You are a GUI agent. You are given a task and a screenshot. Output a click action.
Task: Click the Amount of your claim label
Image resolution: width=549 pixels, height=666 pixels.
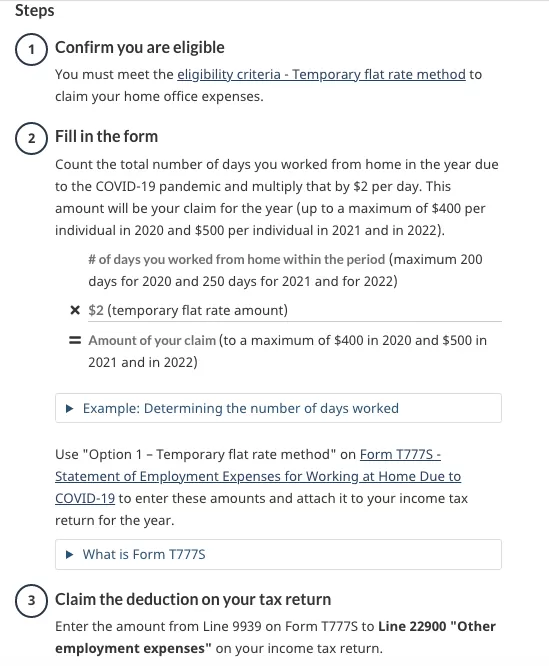click(152, 341)
